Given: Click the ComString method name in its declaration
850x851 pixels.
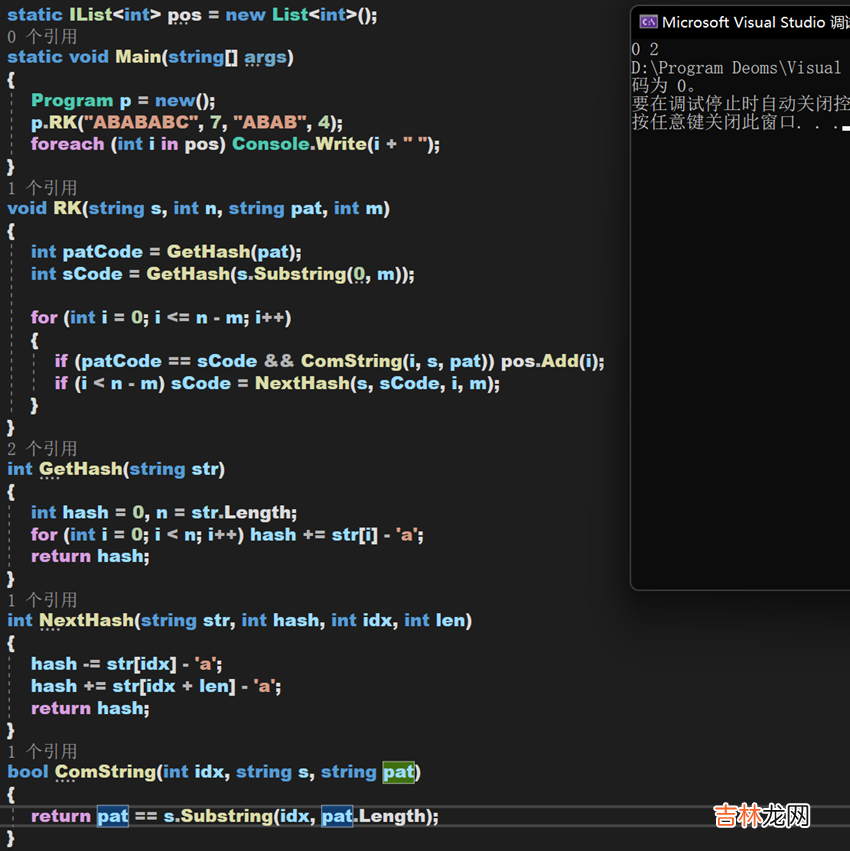Looking at the screenshot, I should (104, 771).
